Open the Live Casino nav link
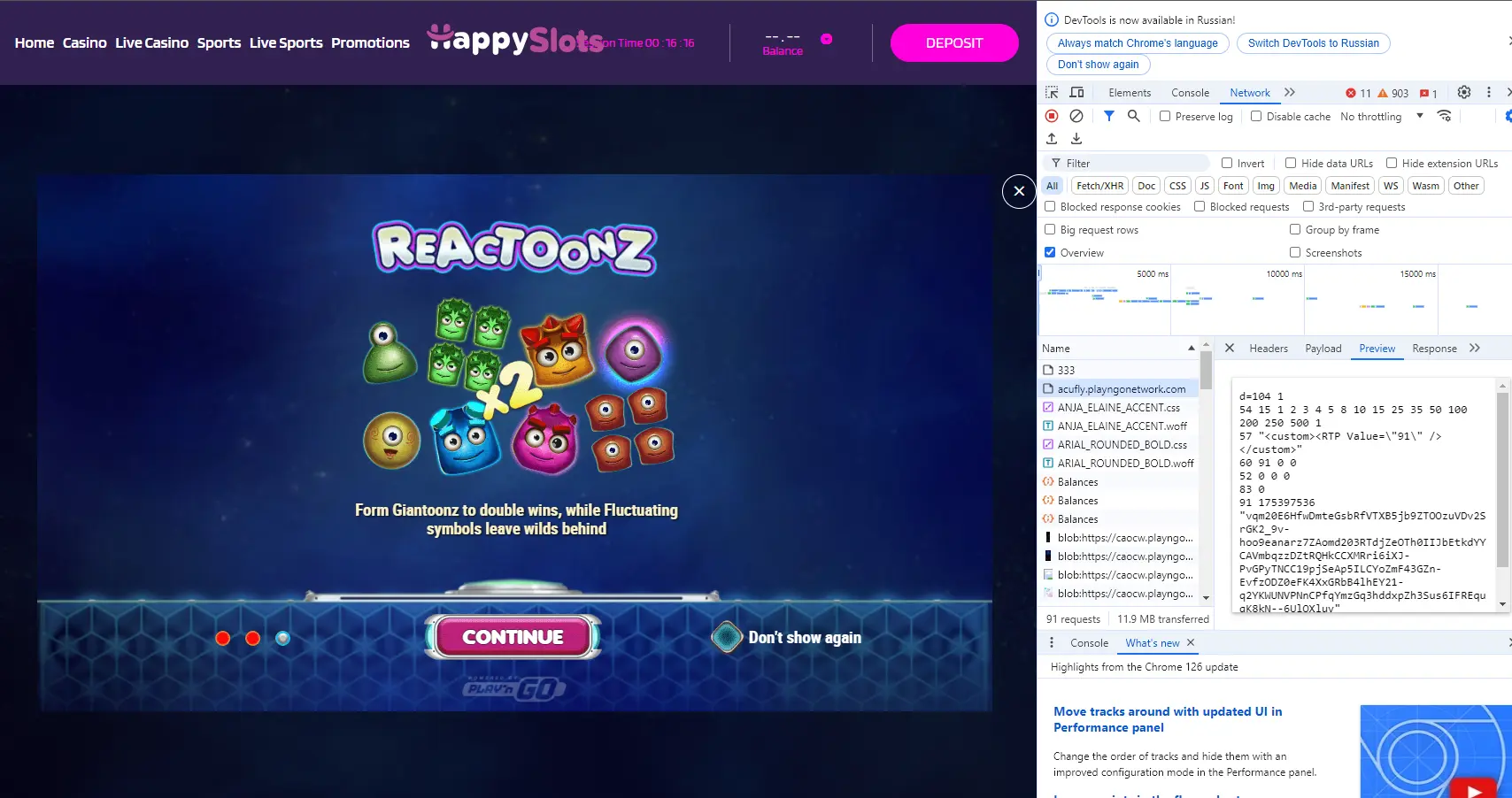The height and width of the screenshot is (798, 1512). (151, 42)
